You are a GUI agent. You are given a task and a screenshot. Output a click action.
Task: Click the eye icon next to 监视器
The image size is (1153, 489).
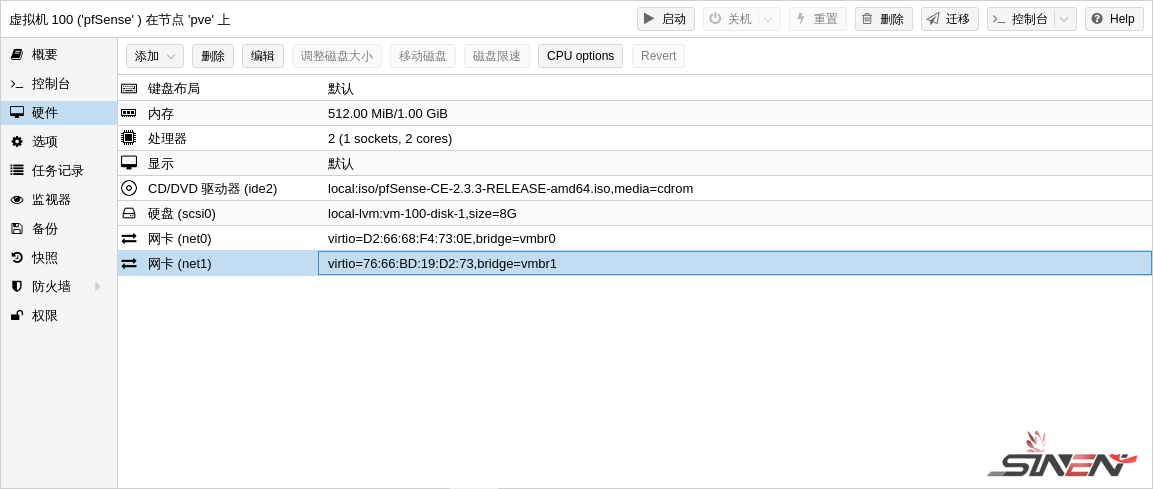tap(17, 200)
